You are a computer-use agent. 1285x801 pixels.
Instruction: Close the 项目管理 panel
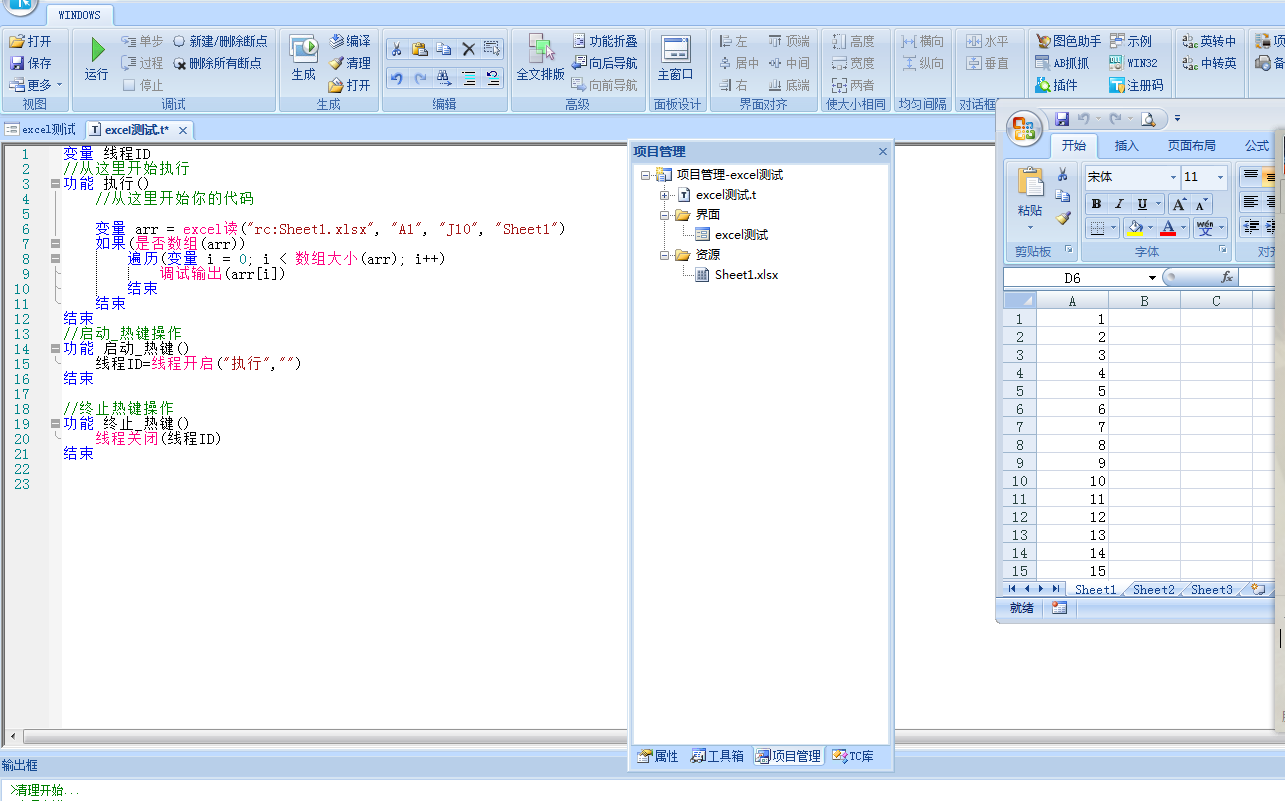click(x=882, y=152)
